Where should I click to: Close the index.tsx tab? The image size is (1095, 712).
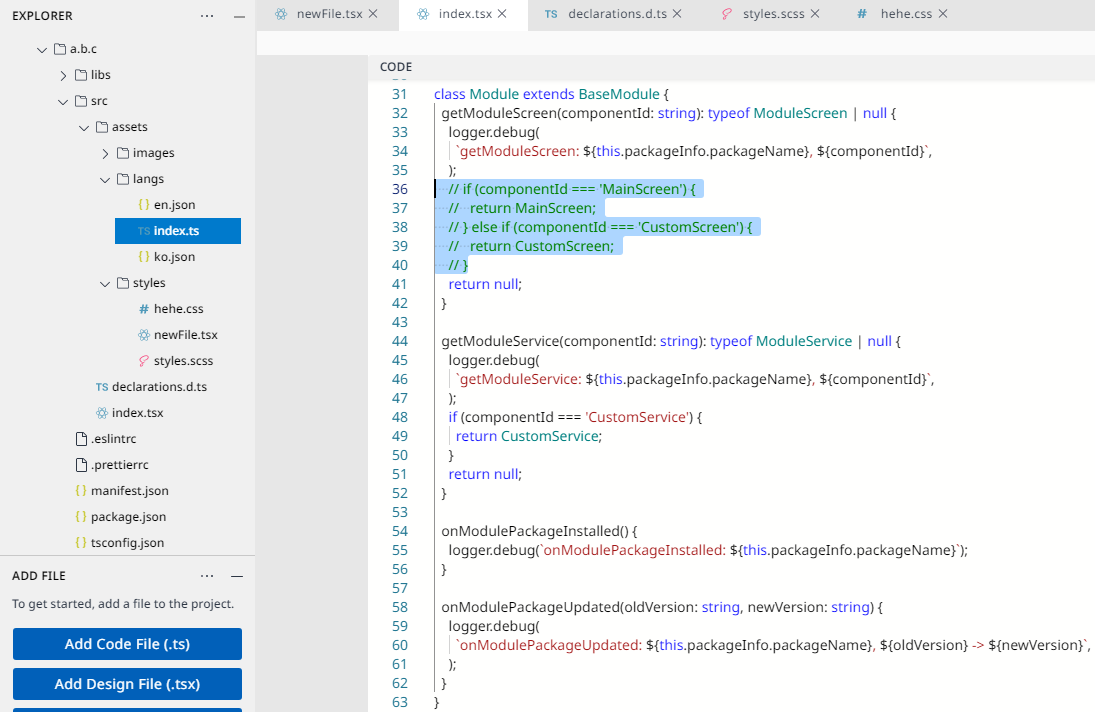pos(502,14)
